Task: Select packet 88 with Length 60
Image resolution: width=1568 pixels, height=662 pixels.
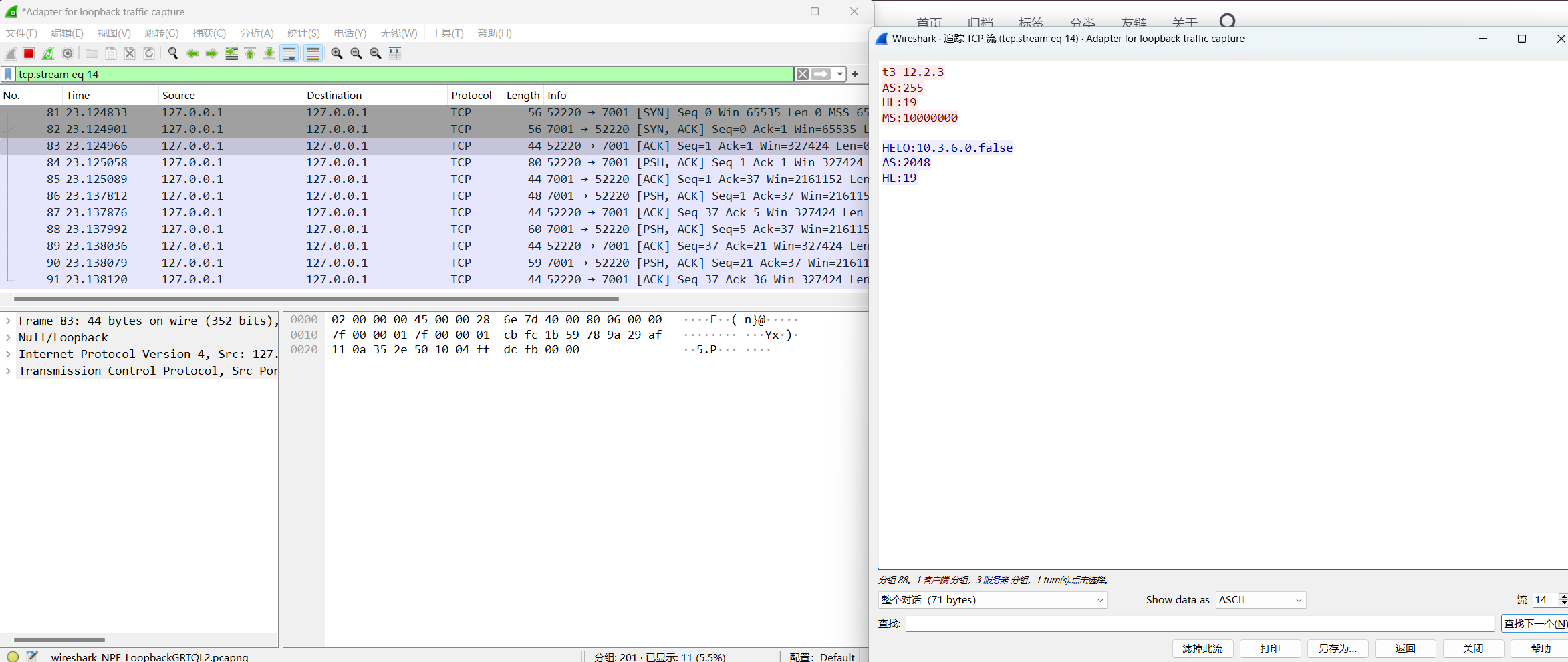Action: (x=434, y=229)
